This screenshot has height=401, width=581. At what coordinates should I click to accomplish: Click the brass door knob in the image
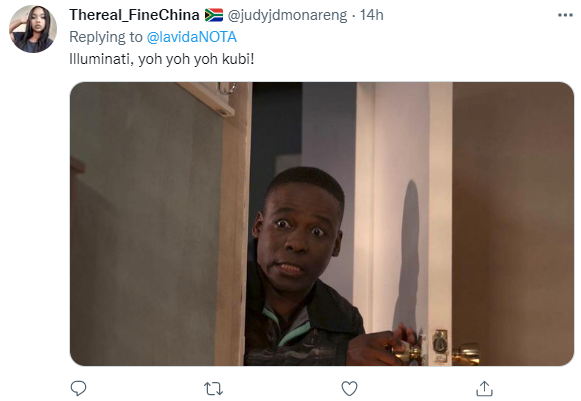click(467, 353)
